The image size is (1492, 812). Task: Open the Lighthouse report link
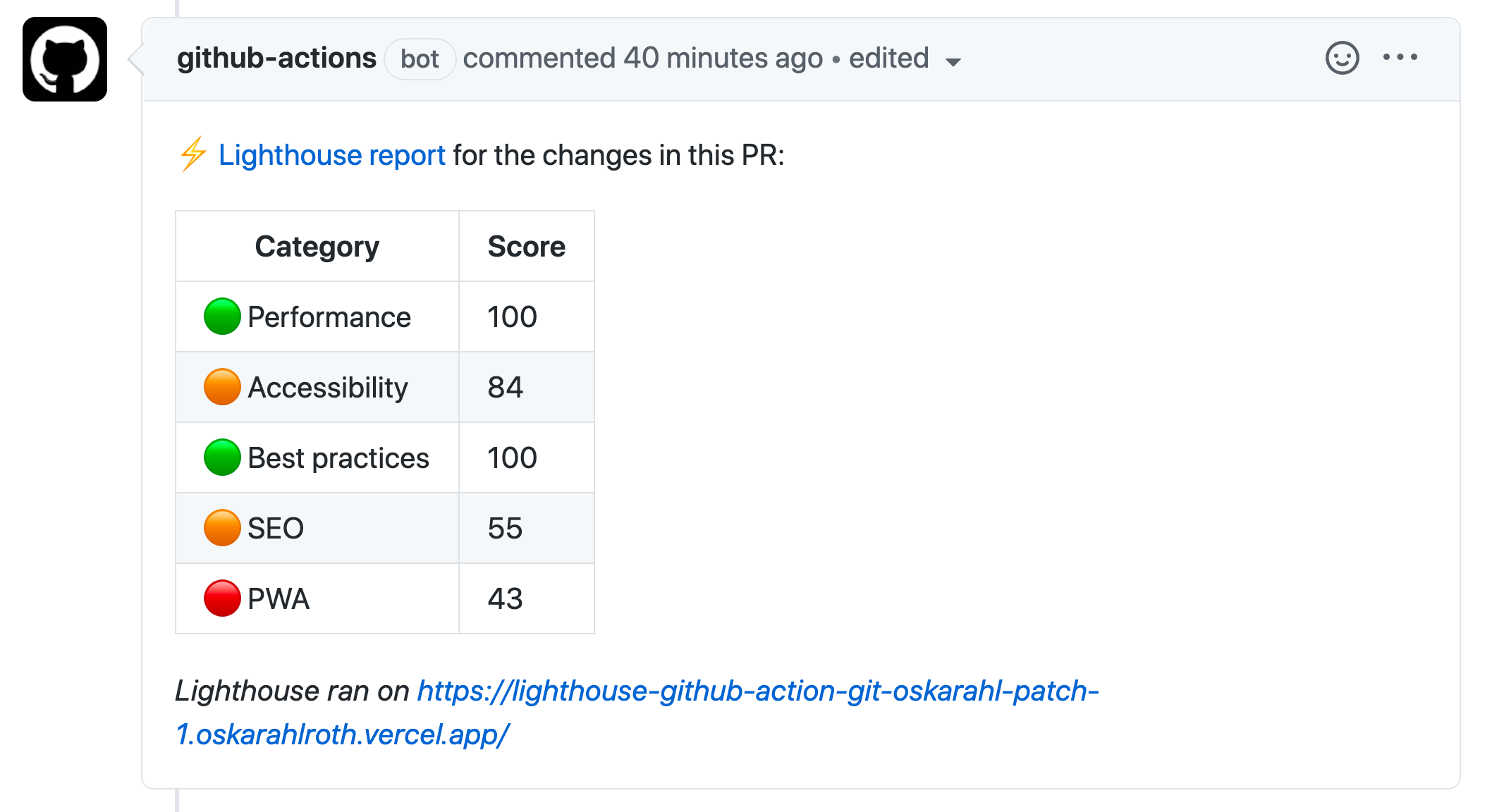(x=331, y=155)
